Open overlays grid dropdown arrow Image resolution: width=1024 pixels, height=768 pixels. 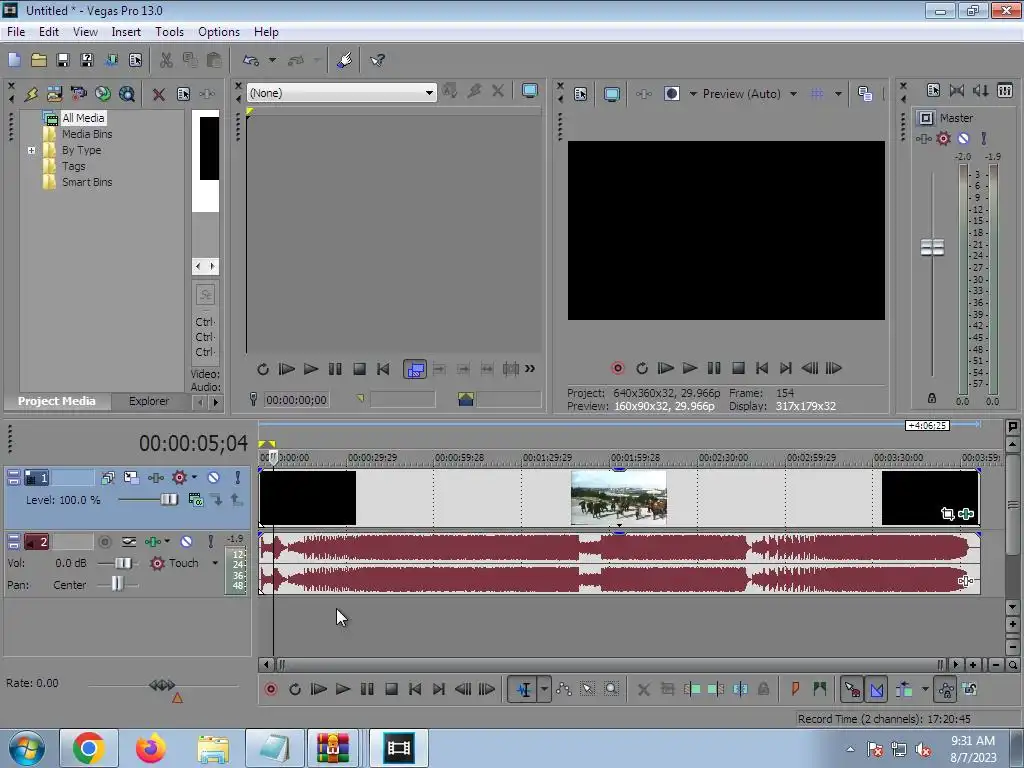pyautogui.click(x=838, y=94)
